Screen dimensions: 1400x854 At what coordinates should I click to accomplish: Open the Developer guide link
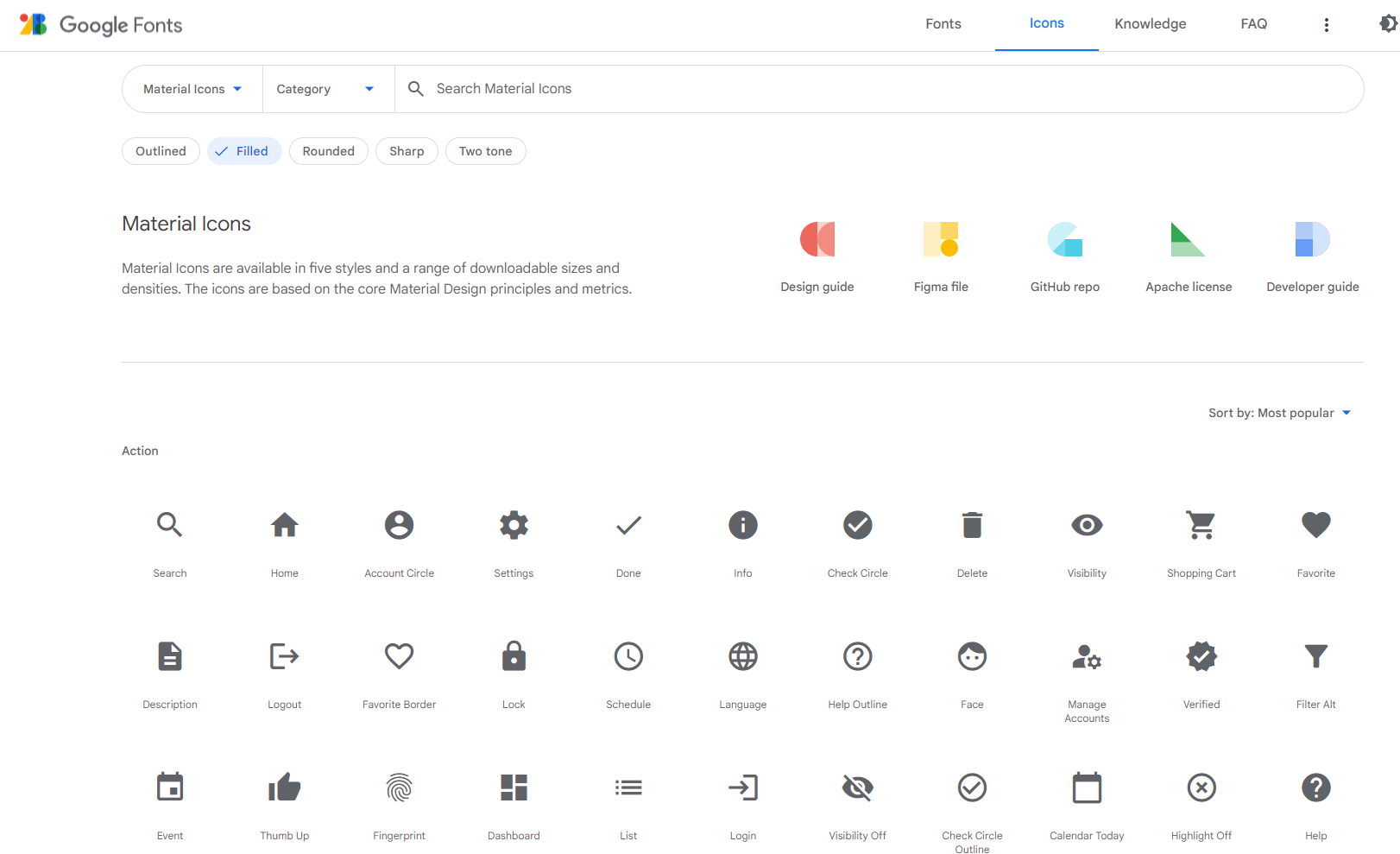tap(1313, 256)
